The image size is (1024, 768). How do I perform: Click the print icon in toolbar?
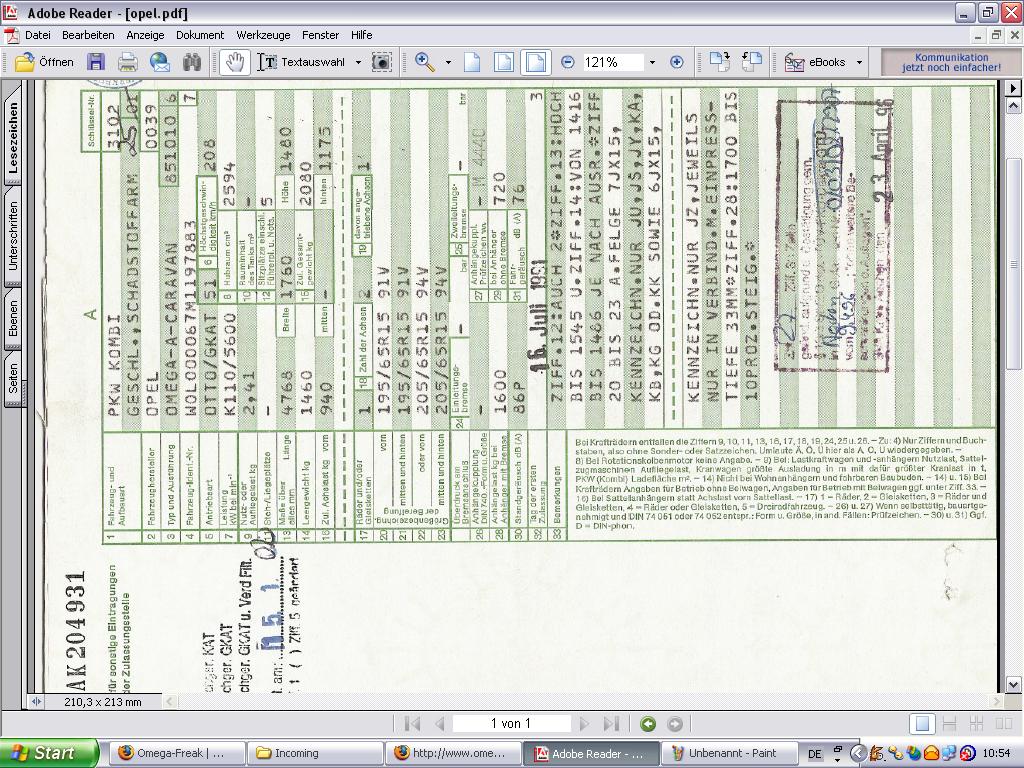[x=128, y=62]
